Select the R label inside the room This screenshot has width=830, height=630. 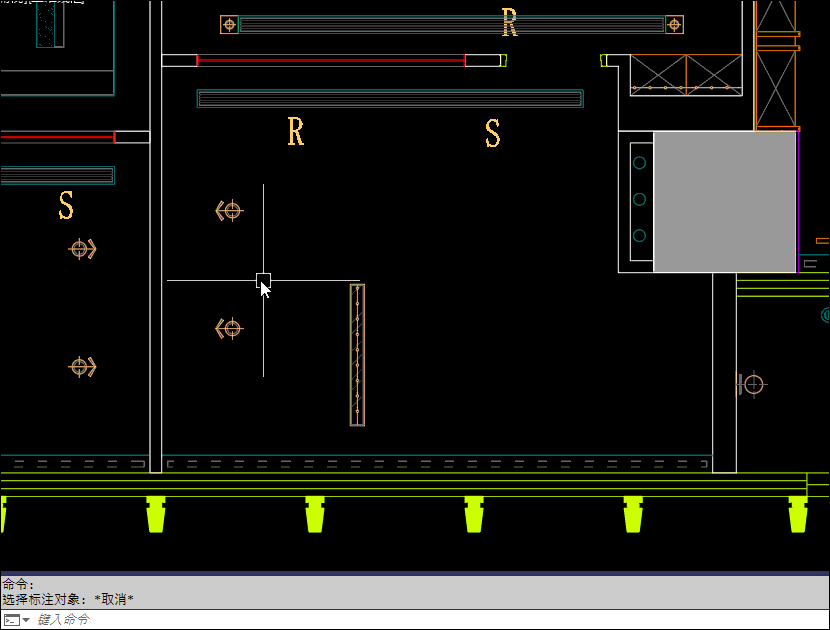pos(295,131)
